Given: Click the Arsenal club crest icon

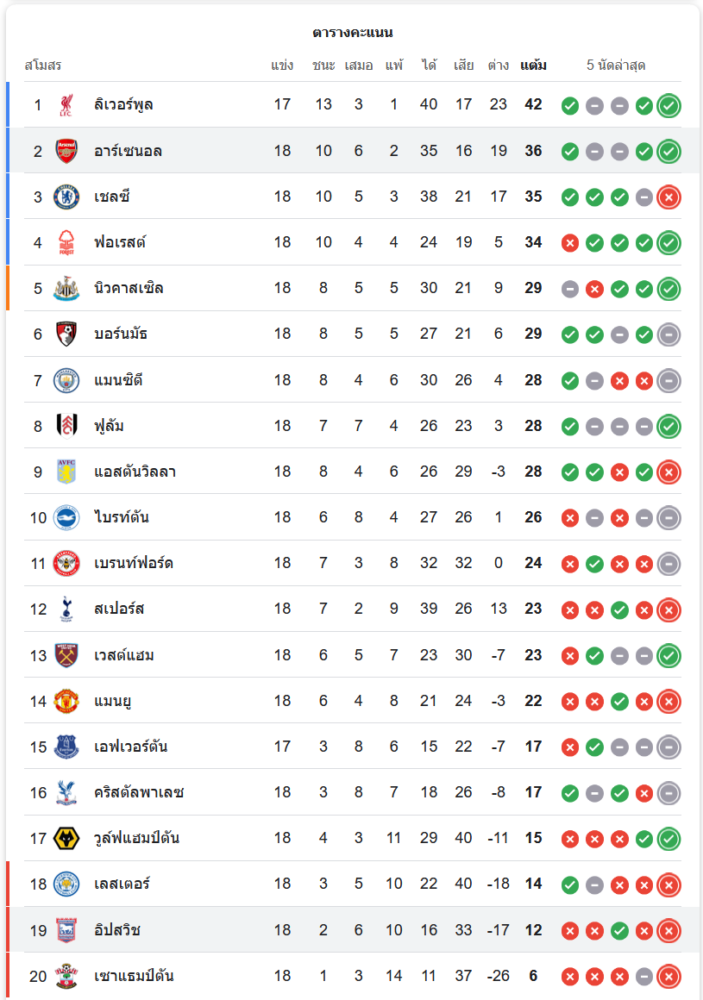Looking at the screenshot, I should pyautogui.click(x=67, y=151).
